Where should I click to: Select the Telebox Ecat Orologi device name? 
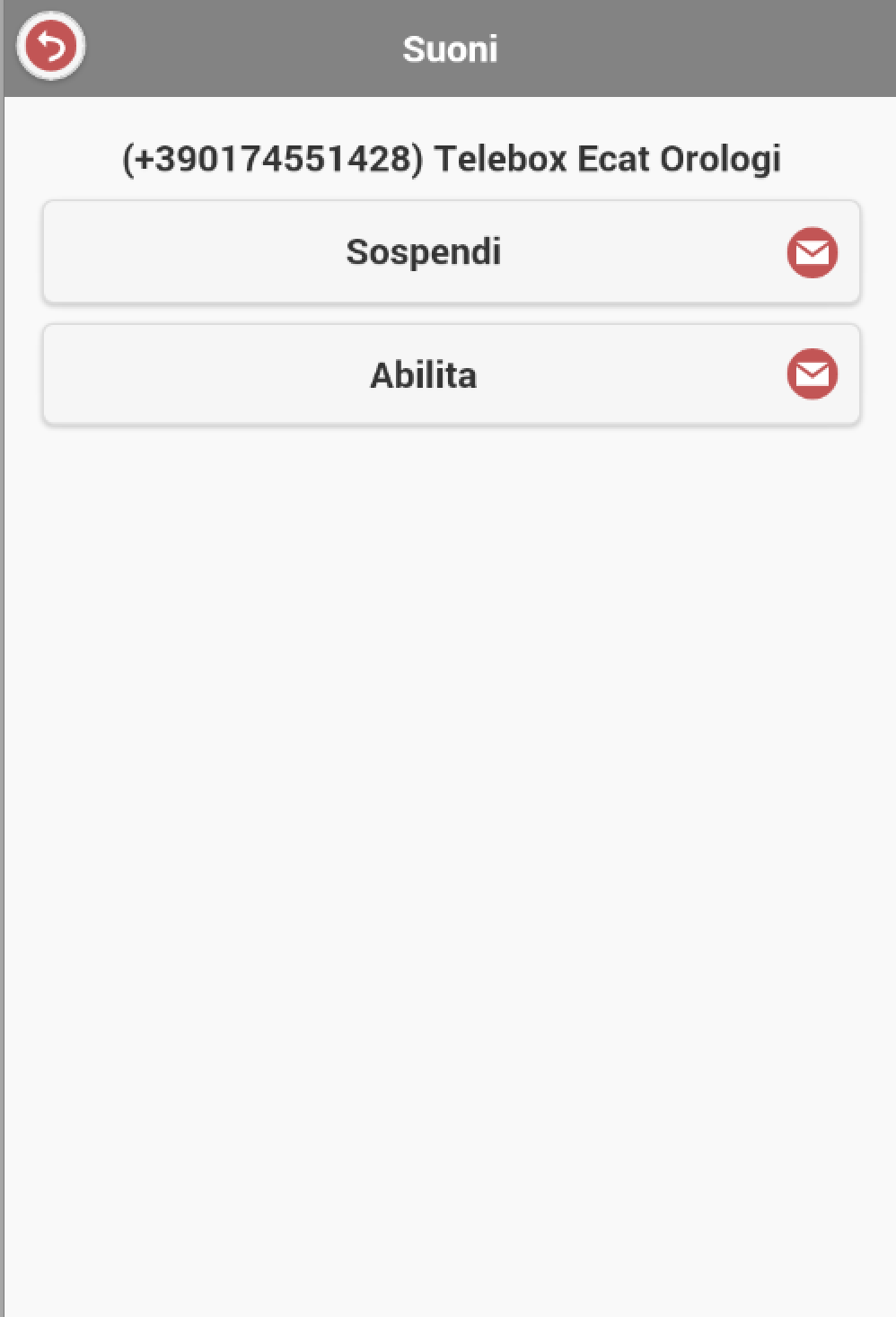(x=608, y=159)
